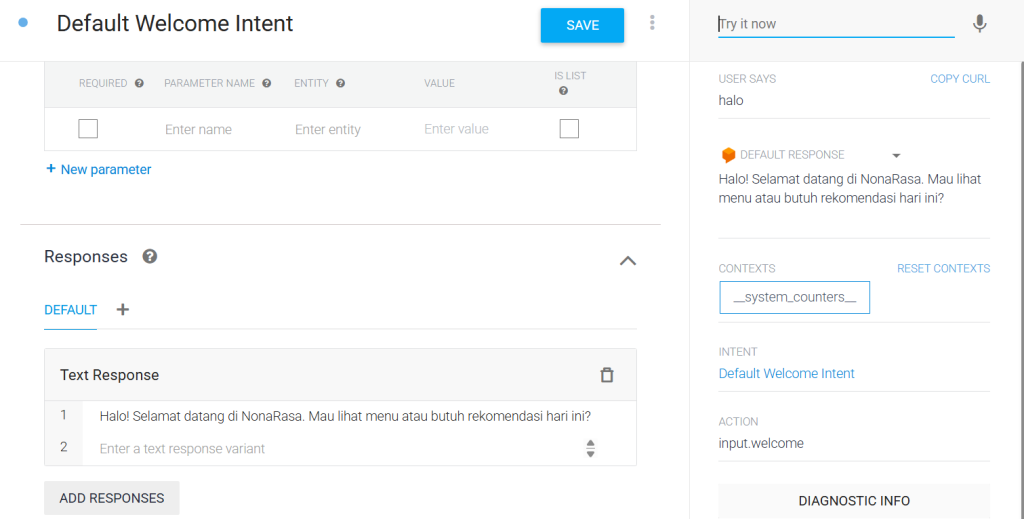Click RESET CONTEXTS link
1024x519 pixels.
(x=943, y=269)
